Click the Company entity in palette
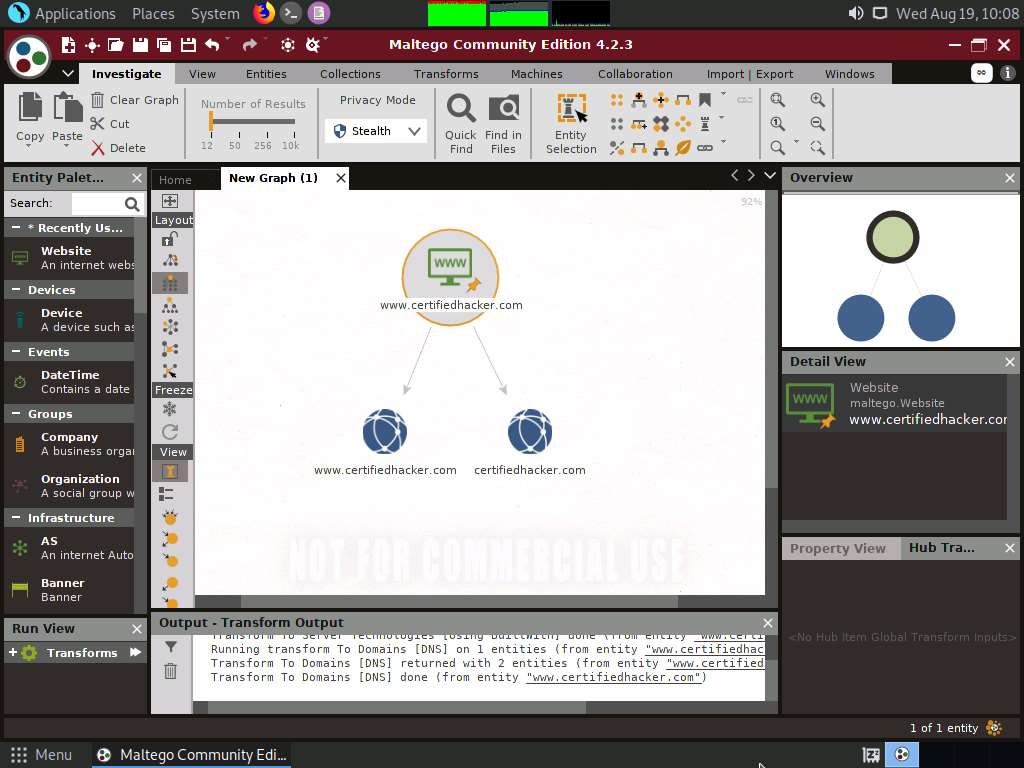Viewport: 1024px width, 768px height. pos(69,444)
